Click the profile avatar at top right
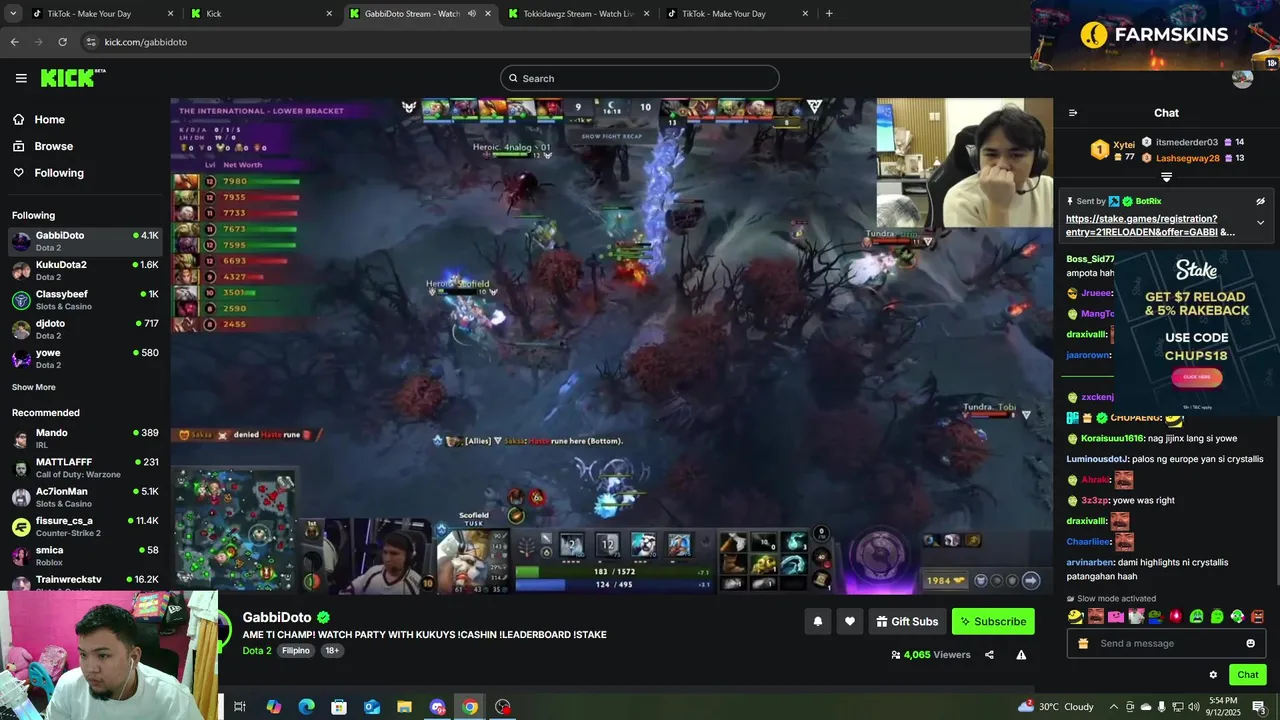Viewport: 1280px width, 720px height. point(1243,78)
